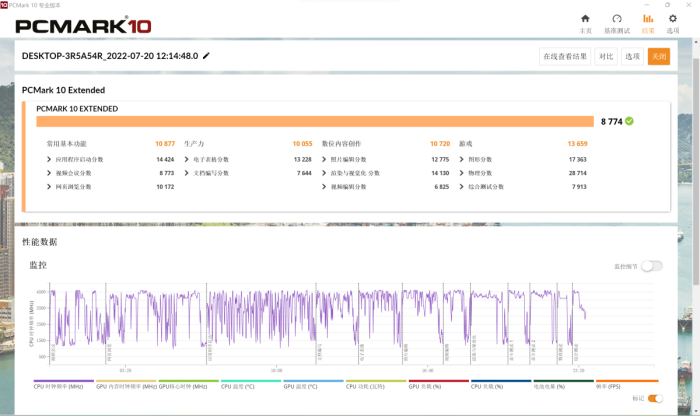Viewport: 700px width, 416px height.
Task: Click the 对比 compare button
Action: [x=606, y=56]
